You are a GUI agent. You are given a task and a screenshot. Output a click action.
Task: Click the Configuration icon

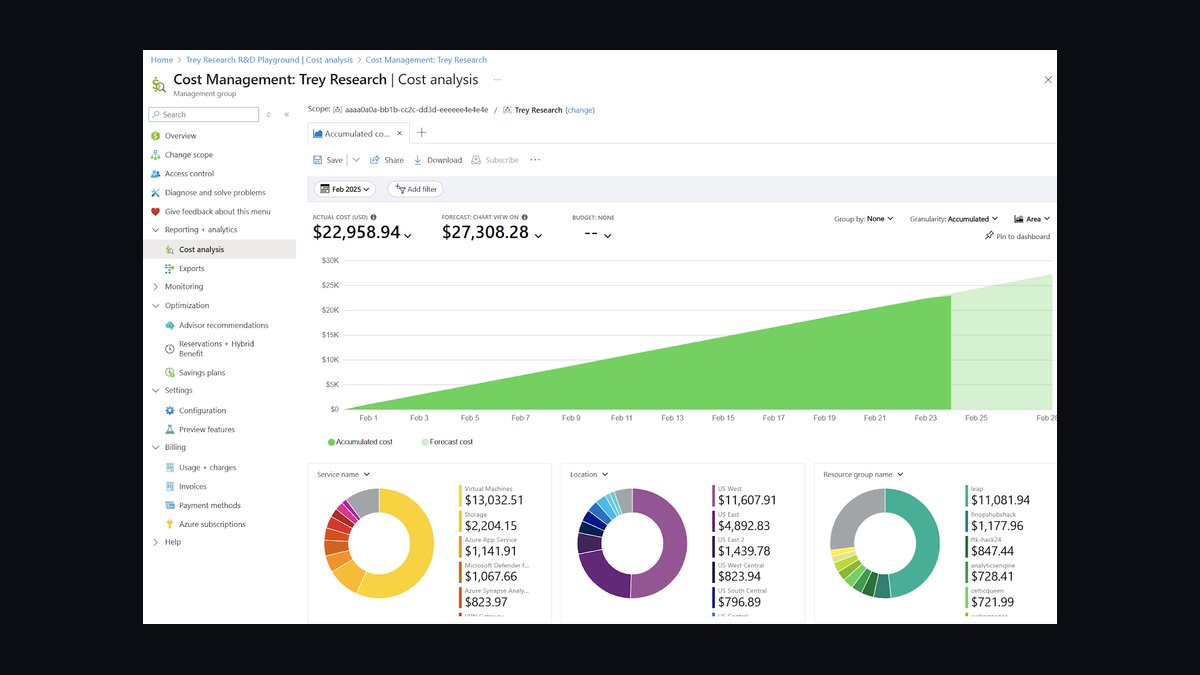point(170,411)
